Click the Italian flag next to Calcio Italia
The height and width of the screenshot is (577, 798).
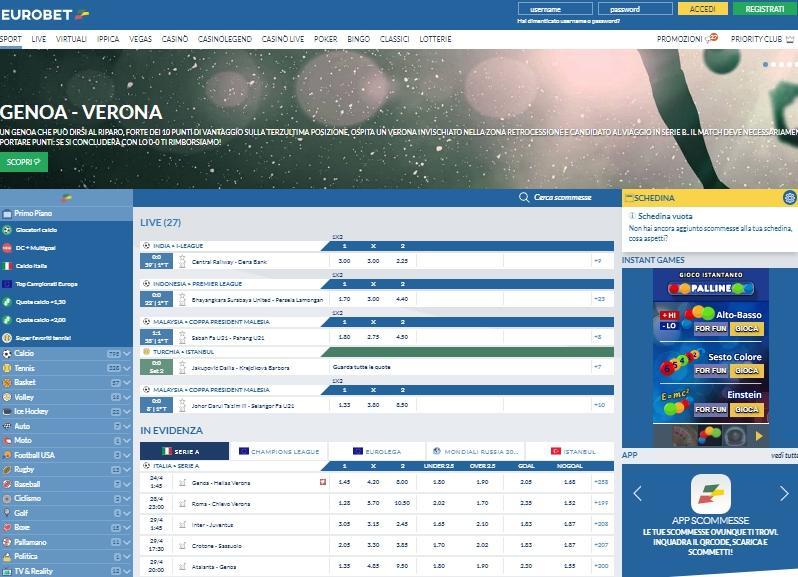7,266
